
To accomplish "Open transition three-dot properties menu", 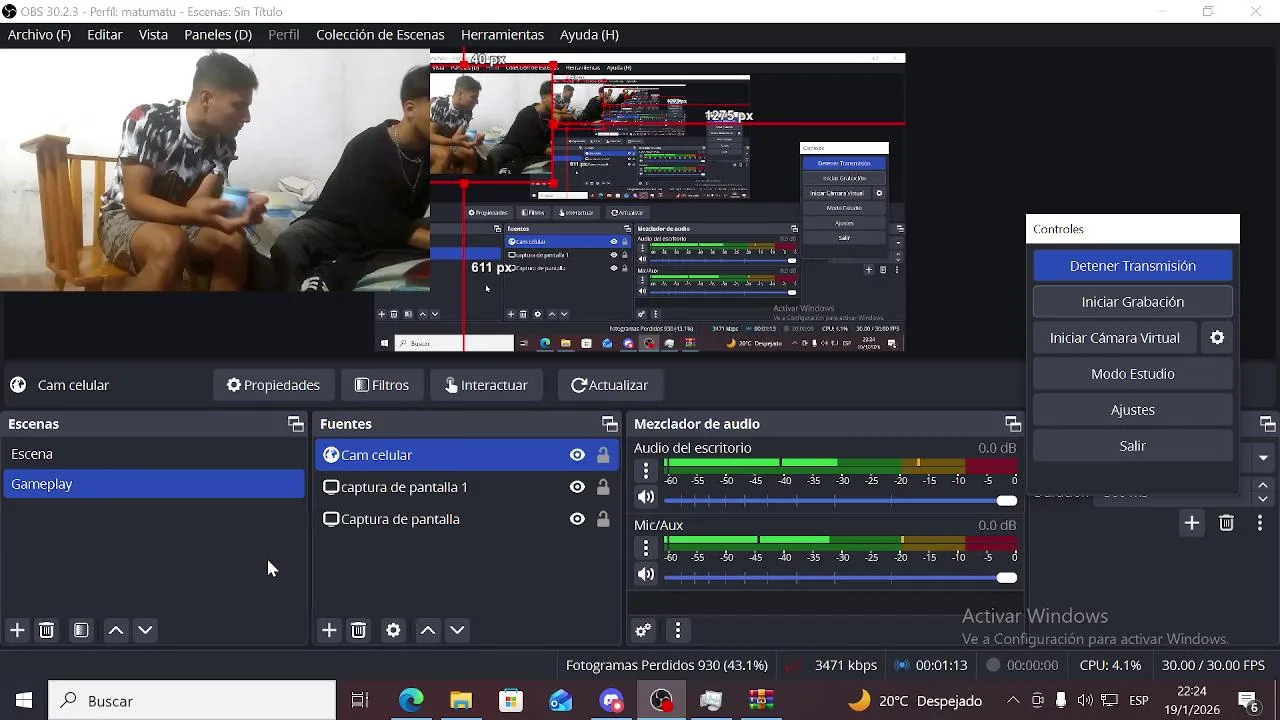I will [x=1259, y=523].
